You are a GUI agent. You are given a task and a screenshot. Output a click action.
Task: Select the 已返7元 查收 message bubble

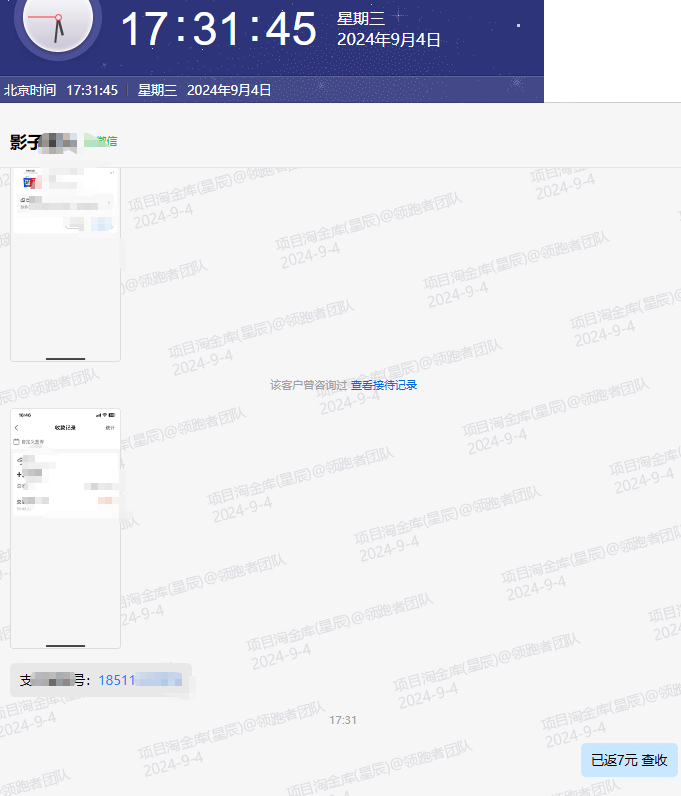[628, 760]
